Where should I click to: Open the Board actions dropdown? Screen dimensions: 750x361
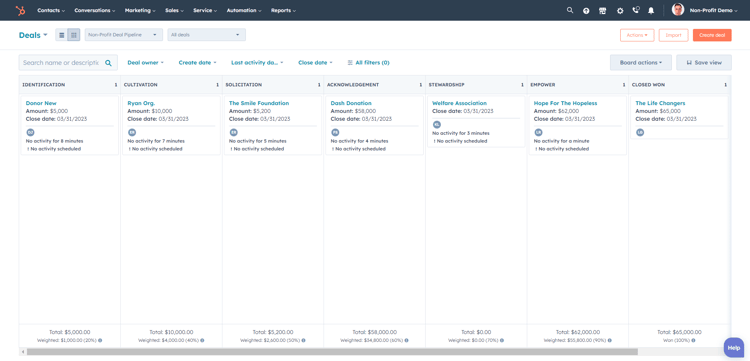pyautogui.click(x=640, y=63)
